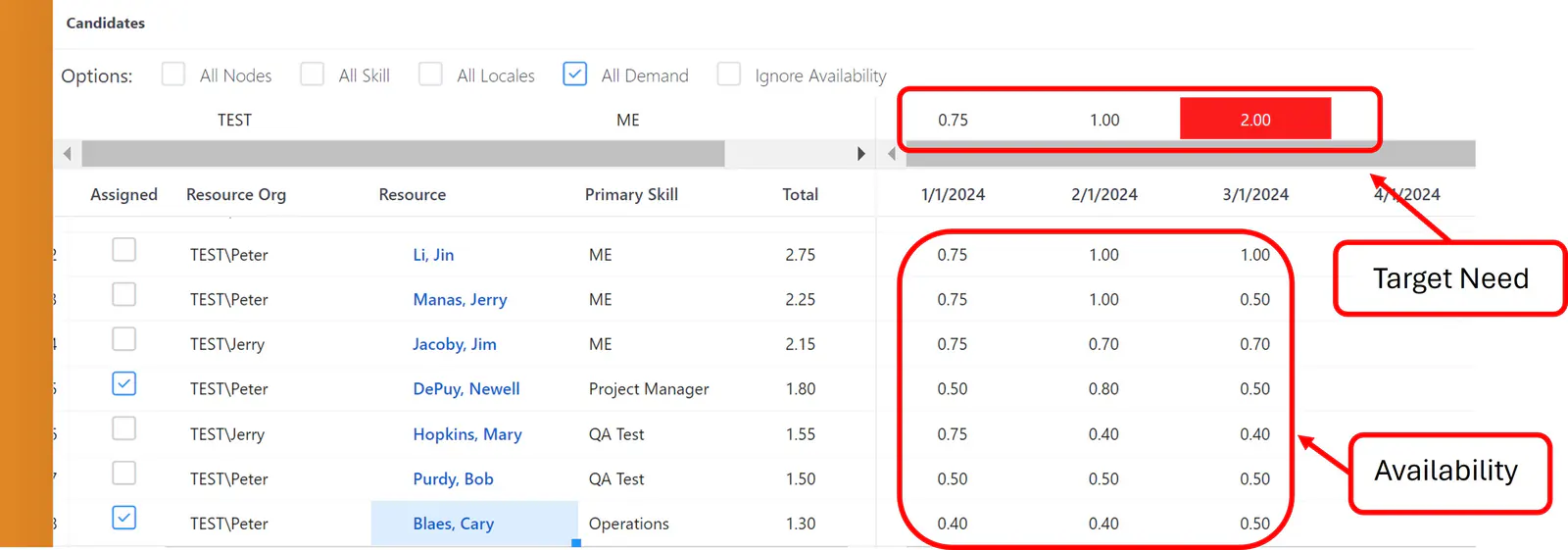Select Jacoby, Jim total 2.15 cell
Screen dimensions: 1568x550
(x=801, y=344)
